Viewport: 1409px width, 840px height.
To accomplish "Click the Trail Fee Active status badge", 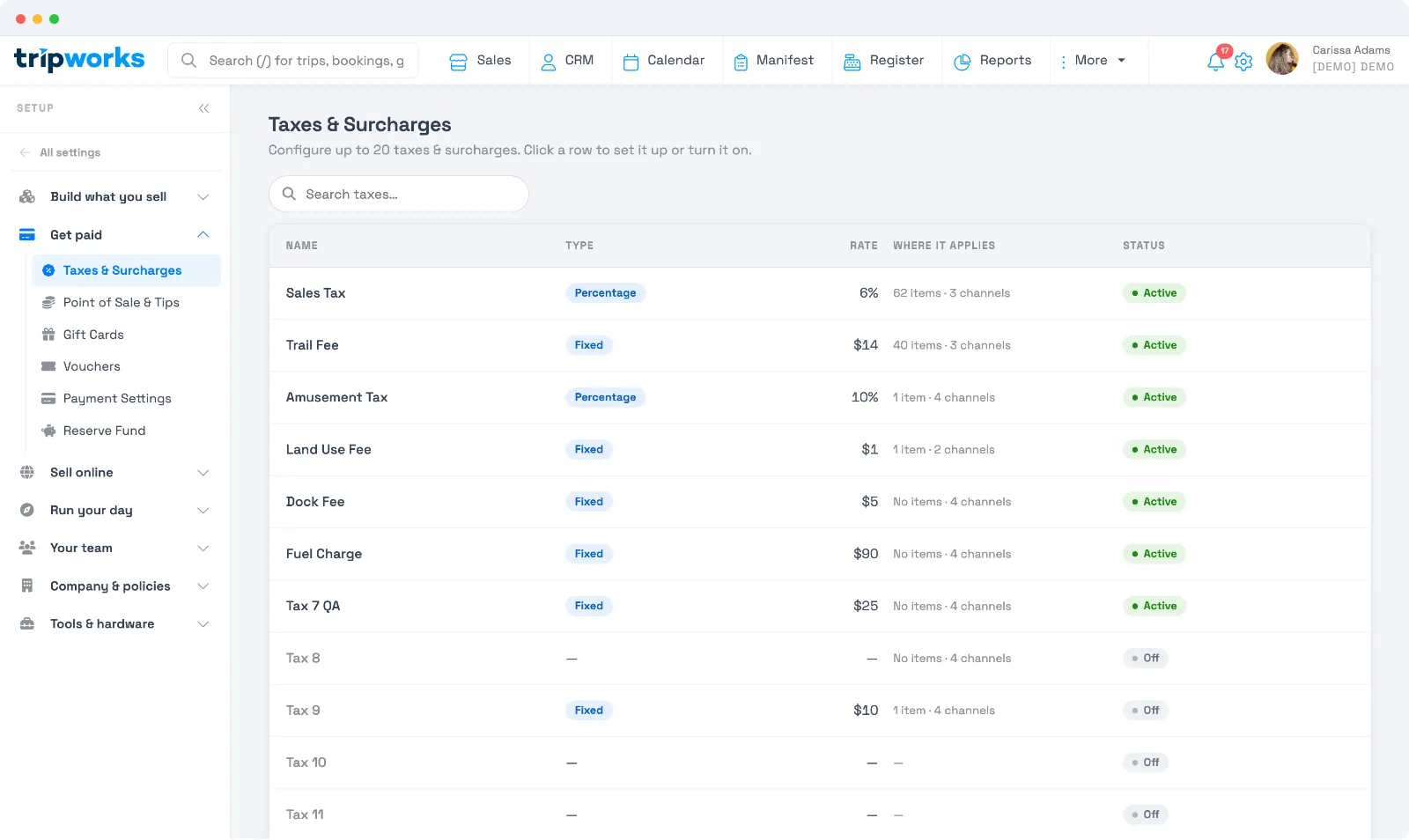I will click(1154, 345).
